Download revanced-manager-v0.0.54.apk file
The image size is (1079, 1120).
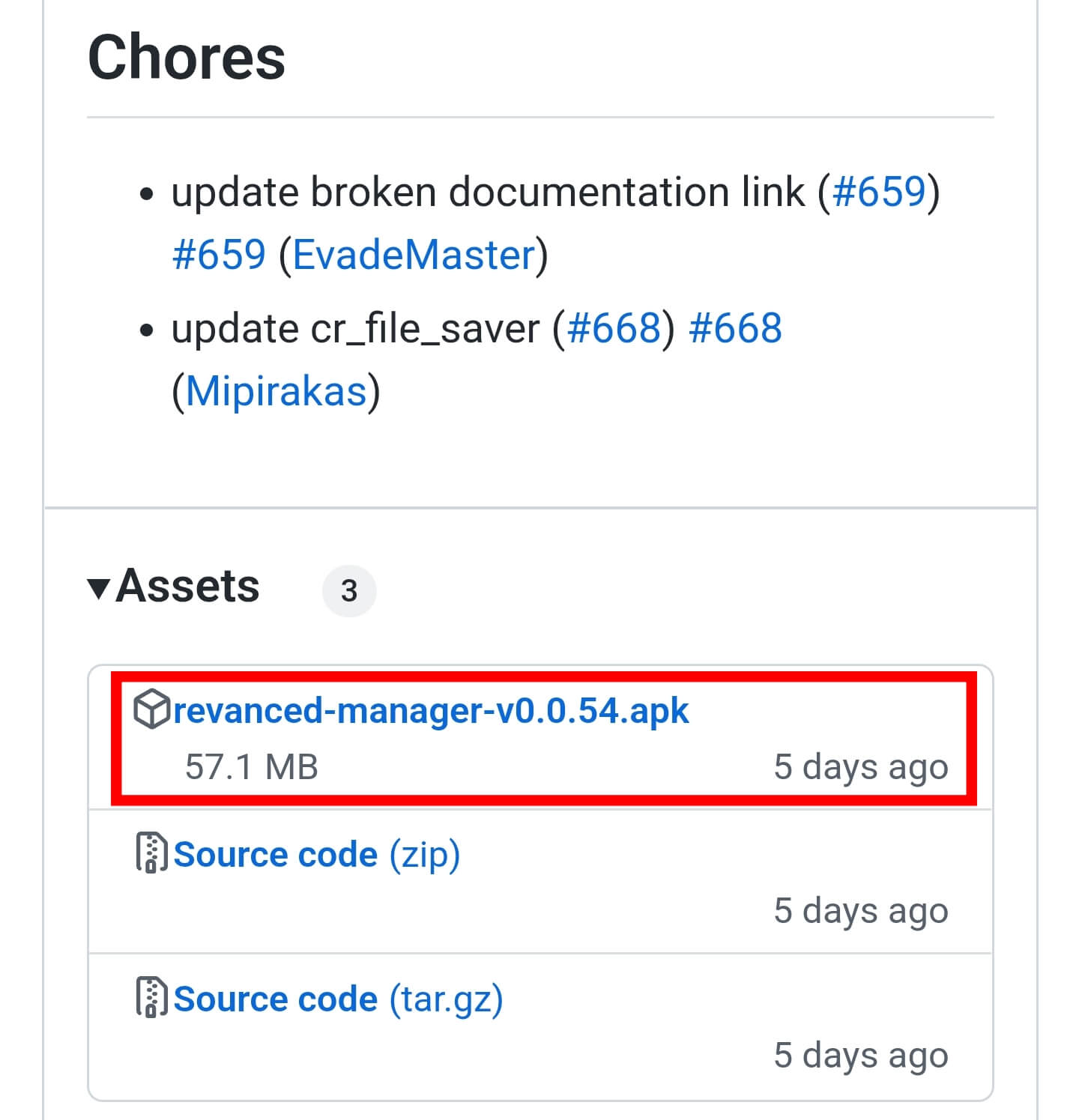pos(431,710)
